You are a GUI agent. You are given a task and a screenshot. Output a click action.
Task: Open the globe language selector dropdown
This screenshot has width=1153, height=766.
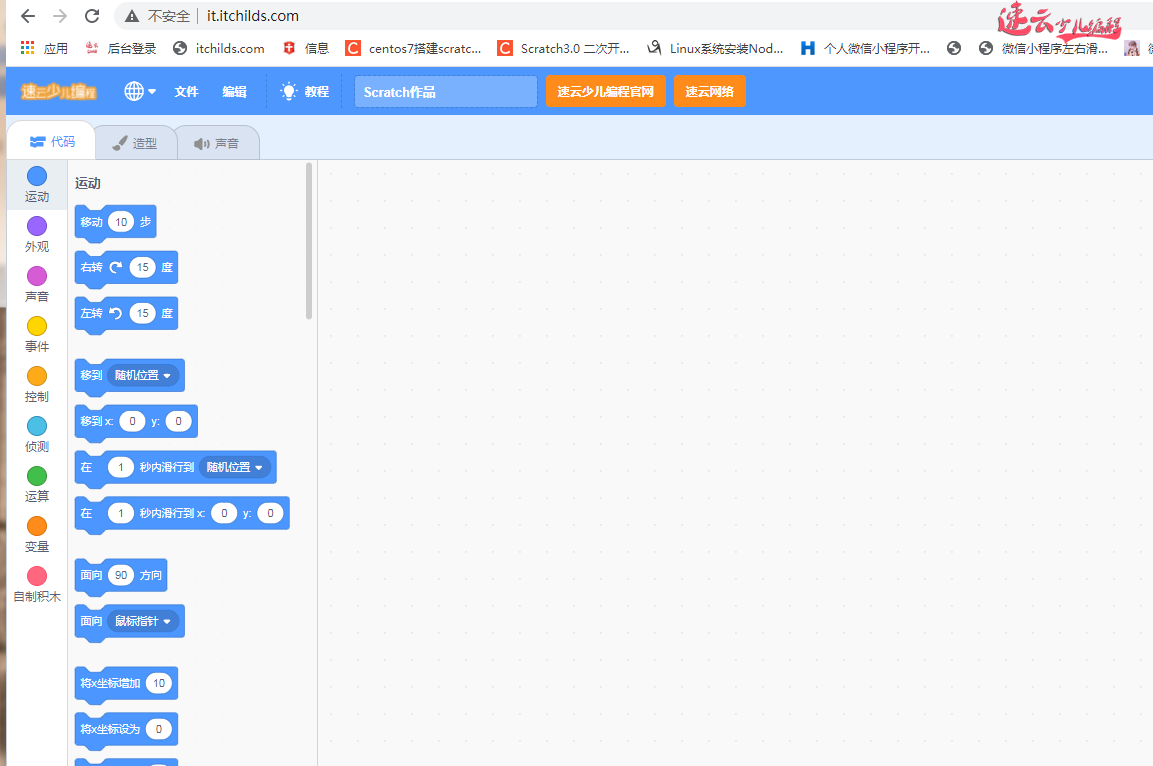(140, 91)
